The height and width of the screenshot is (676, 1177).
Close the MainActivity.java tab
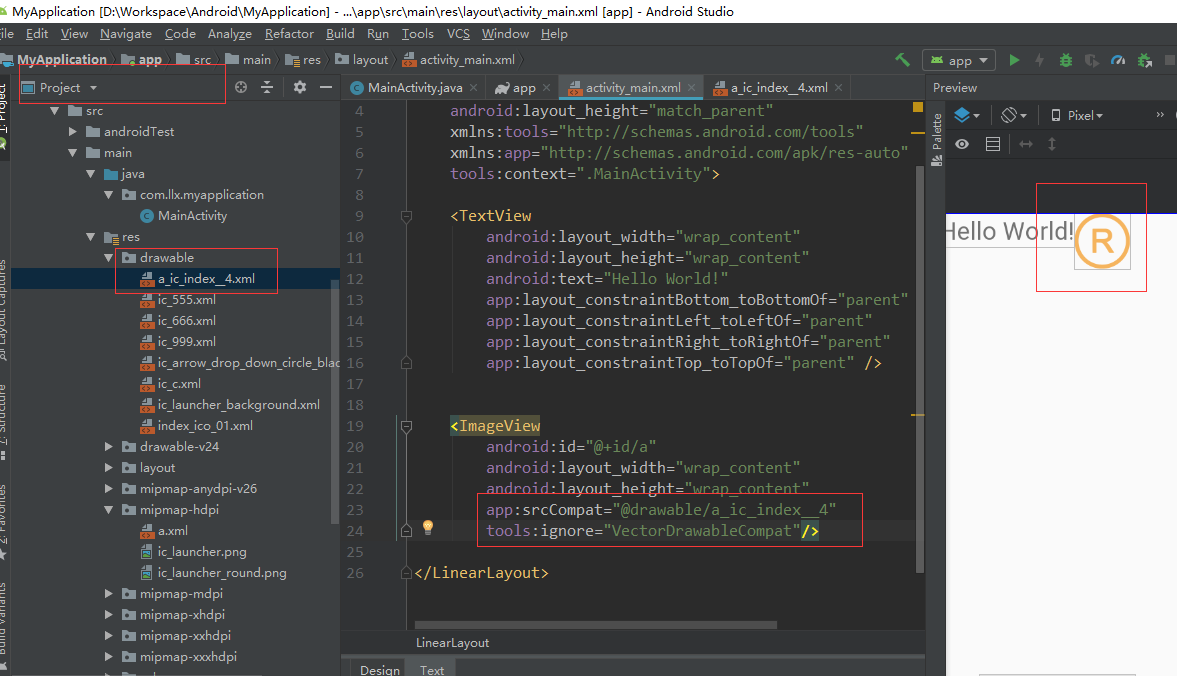pyautogui.click(x=474, y=88)
